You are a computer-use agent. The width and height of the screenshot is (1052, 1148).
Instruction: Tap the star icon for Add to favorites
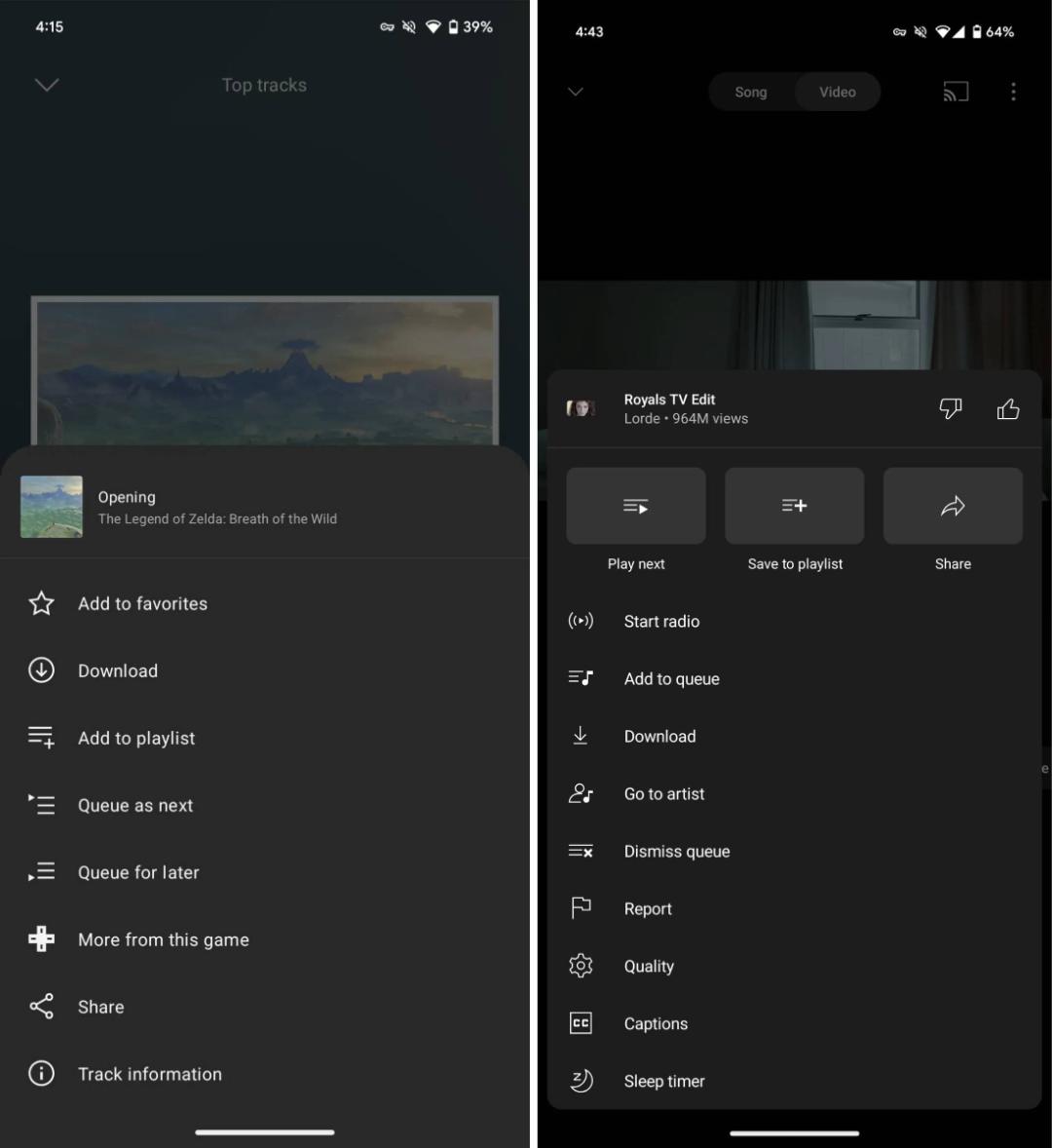coord(41,603)
